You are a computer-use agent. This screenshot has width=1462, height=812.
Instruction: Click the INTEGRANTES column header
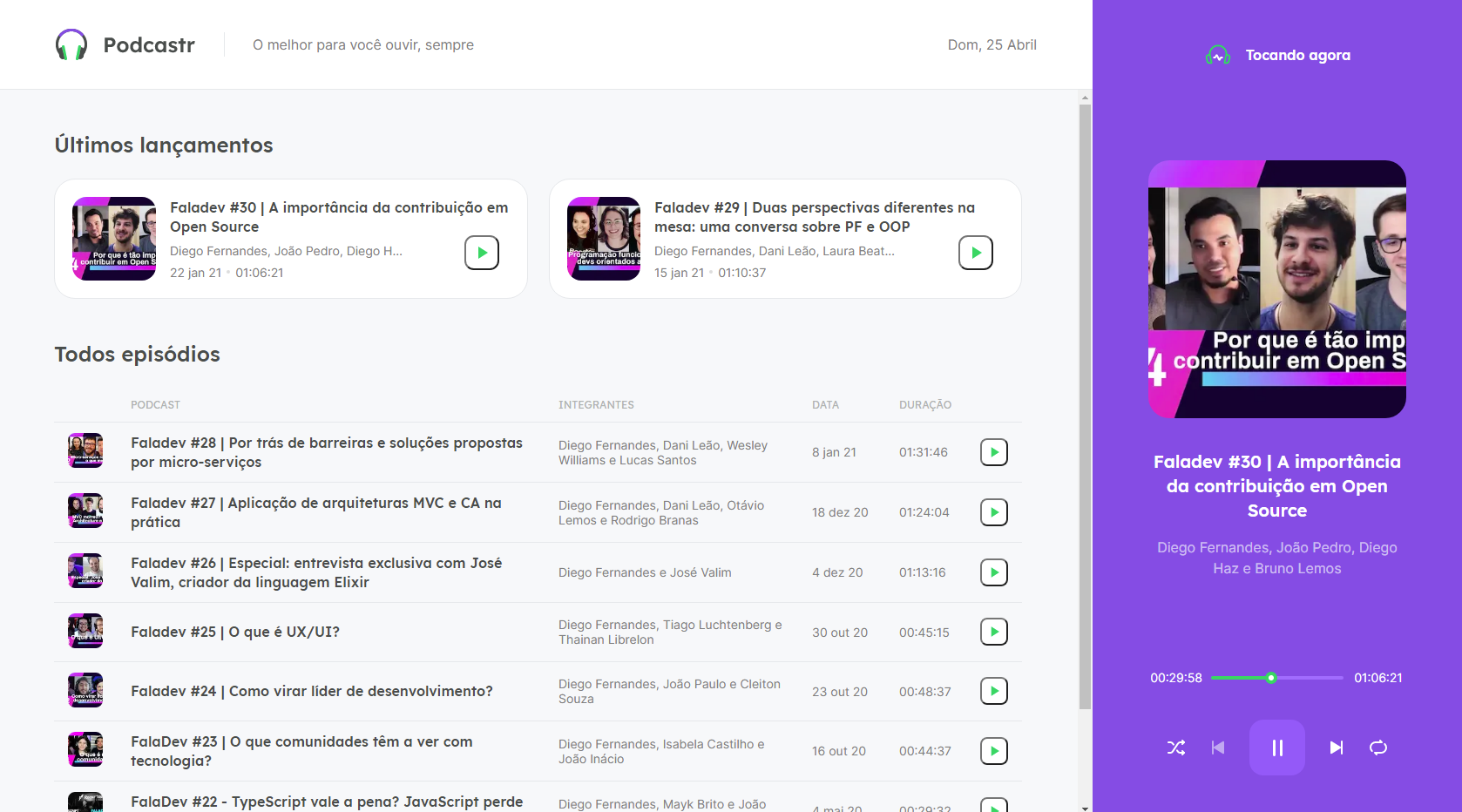[x=597, y=405]
